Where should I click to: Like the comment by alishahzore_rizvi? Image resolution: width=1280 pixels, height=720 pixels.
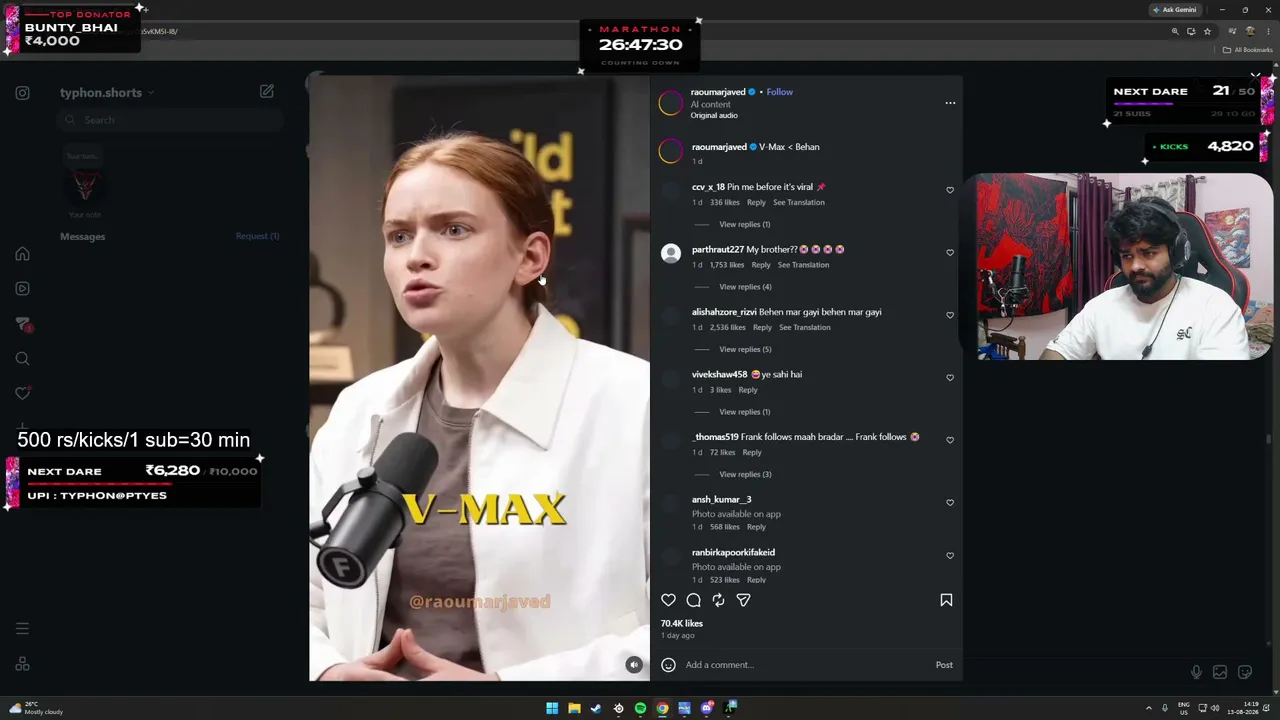click(950, 315)
